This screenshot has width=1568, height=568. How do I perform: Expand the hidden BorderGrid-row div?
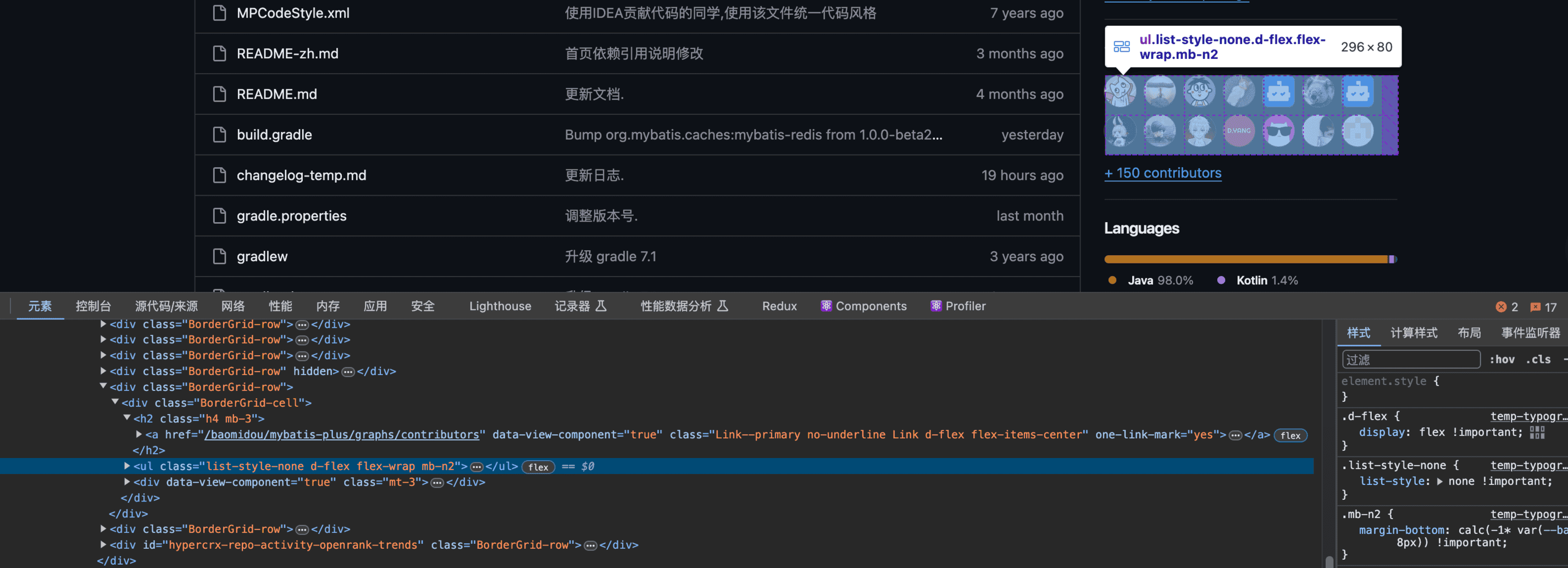[x=103, y=371]
